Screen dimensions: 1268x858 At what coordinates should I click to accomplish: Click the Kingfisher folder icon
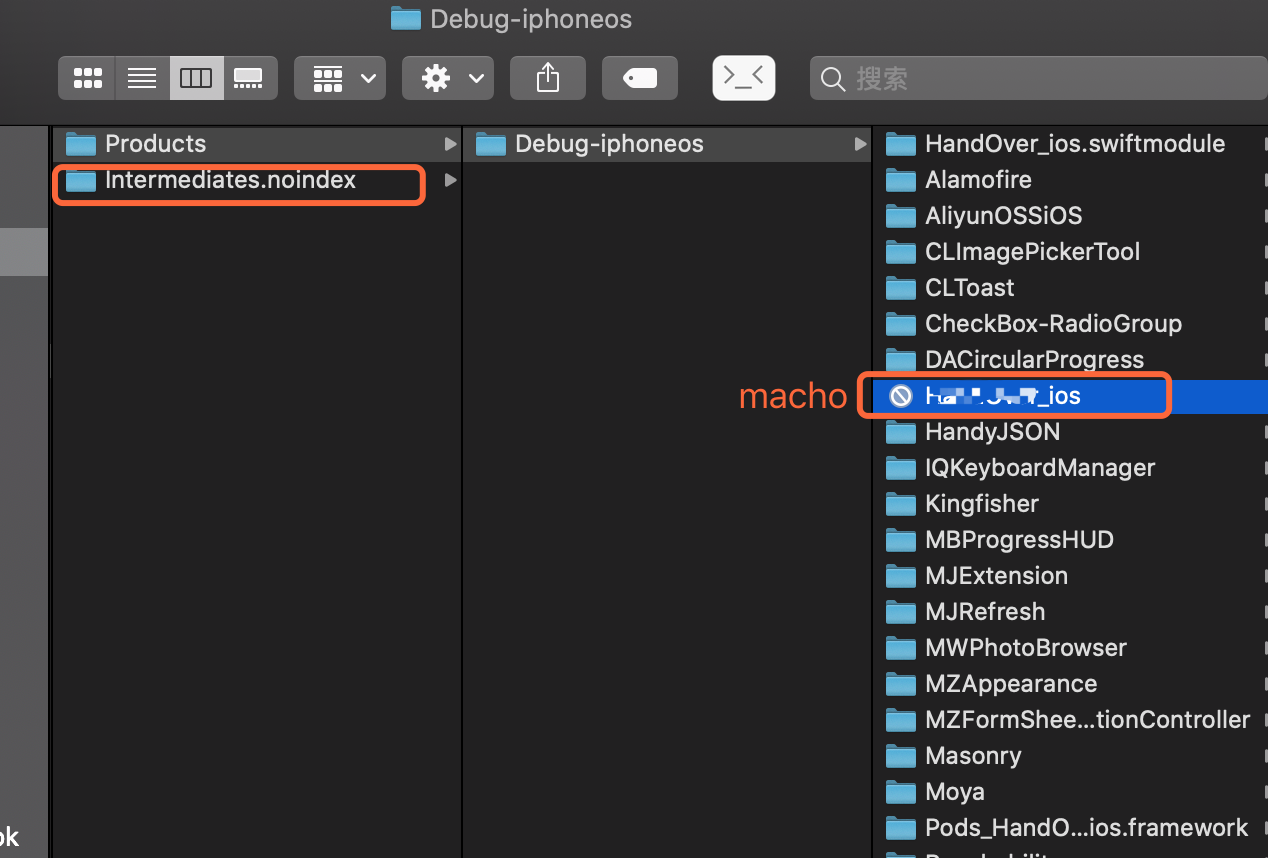click(x=901, y=504)
